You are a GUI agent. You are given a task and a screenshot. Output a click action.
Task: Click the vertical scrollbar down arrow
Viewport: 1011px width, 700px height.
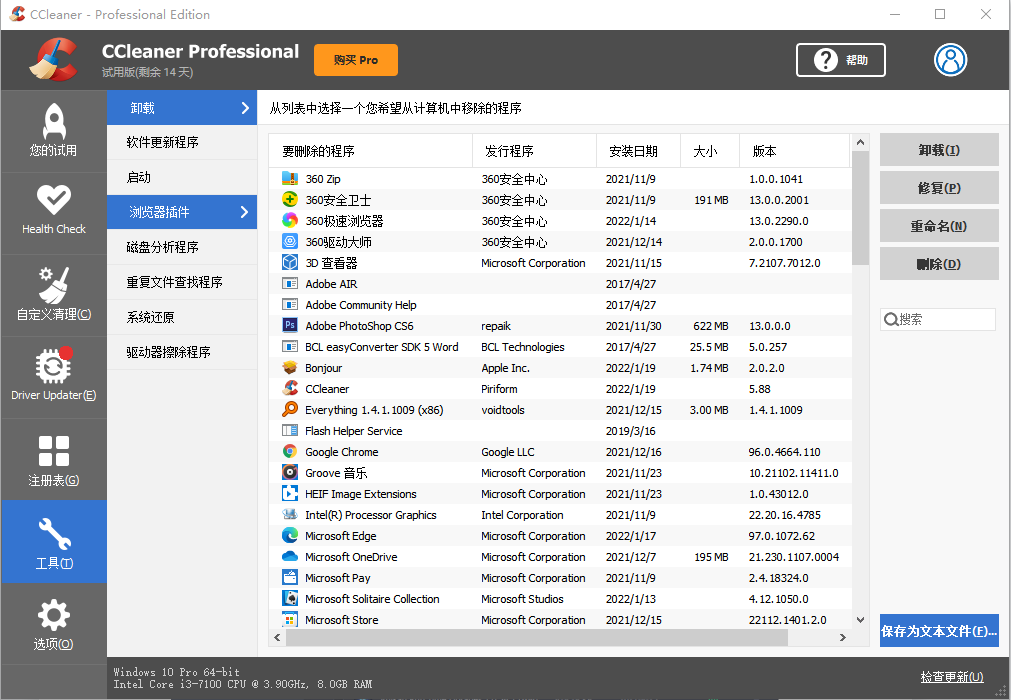[860, 619]
